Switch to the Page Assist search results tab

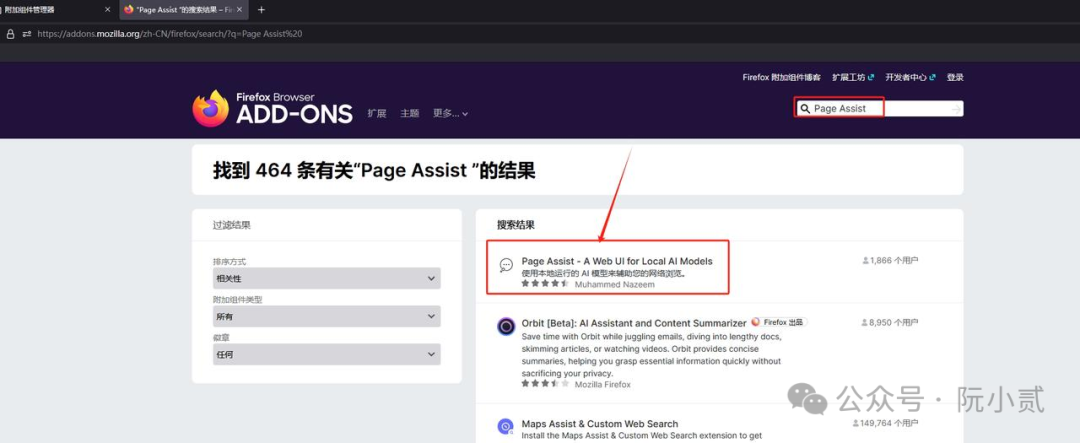183,10
